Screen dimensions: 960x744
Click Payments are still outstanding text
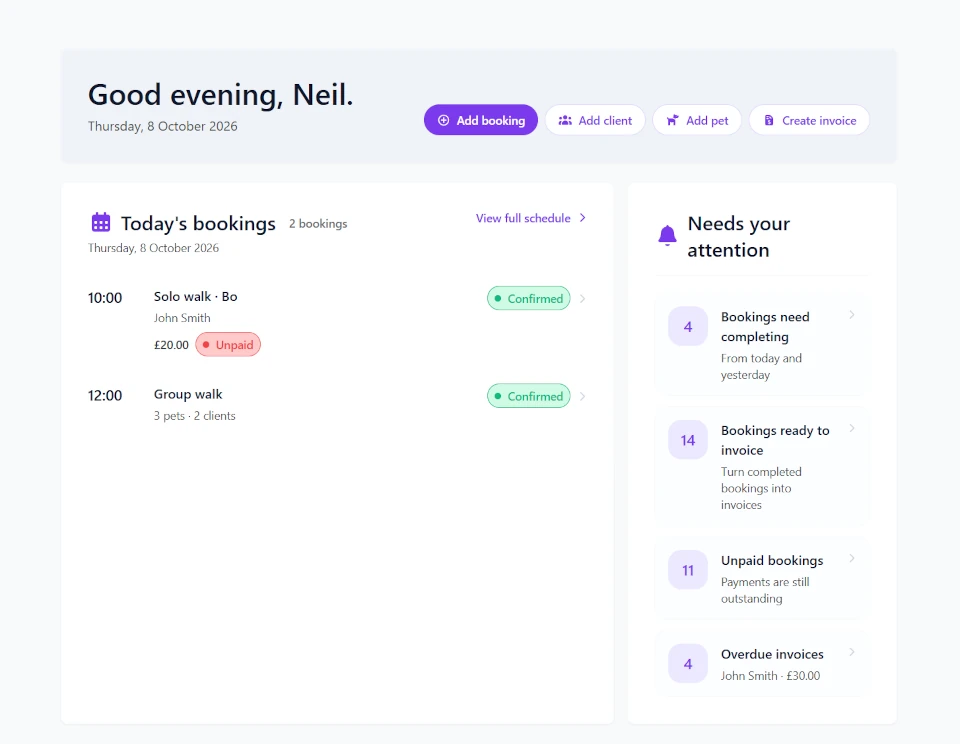click(x=765, y=590)
